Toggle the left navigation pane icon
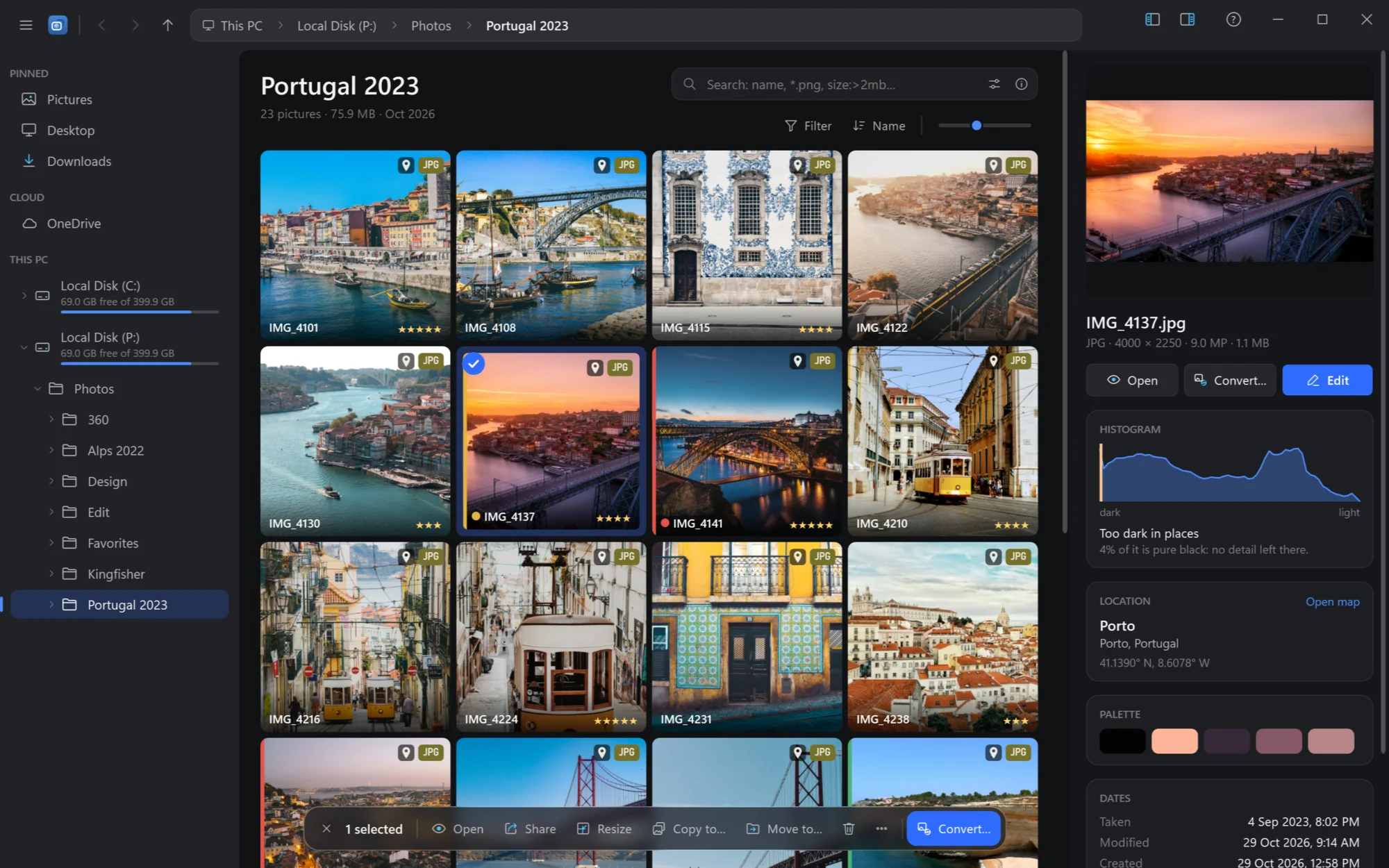 (1152, 19)
